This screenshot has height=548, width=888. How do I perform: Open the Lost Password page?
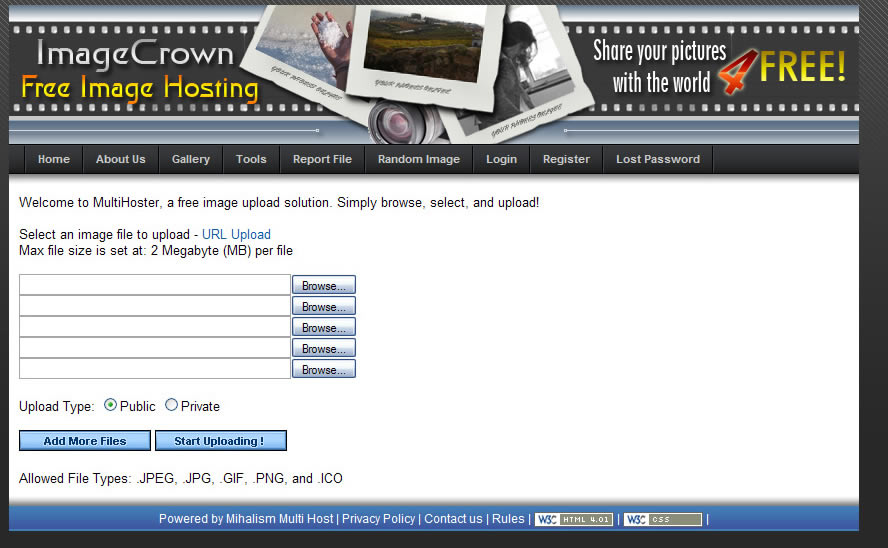pos(658,159)
